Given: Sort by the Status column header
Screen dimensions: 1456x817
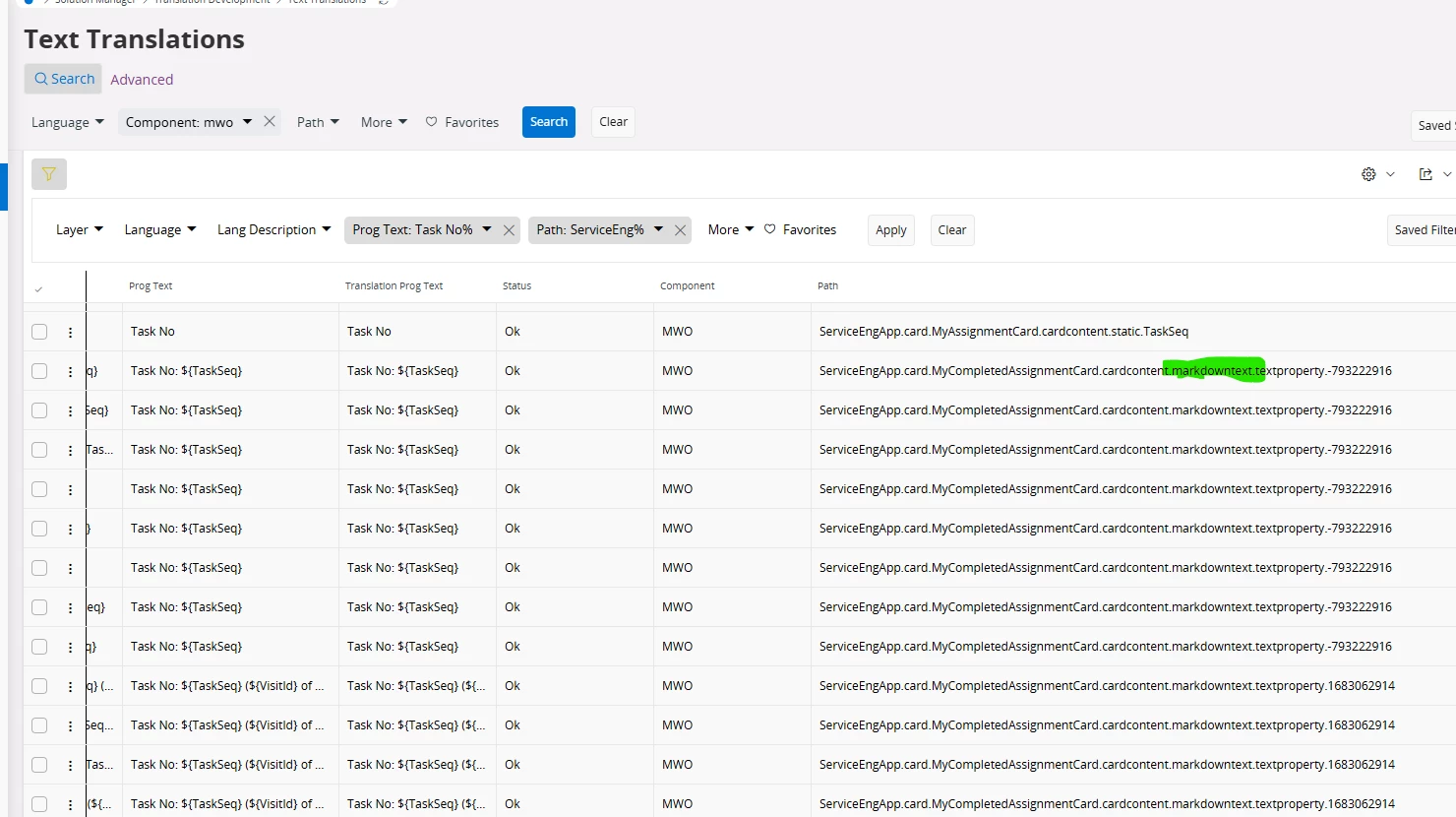Looking at the screenshot, I should point(516,286).
